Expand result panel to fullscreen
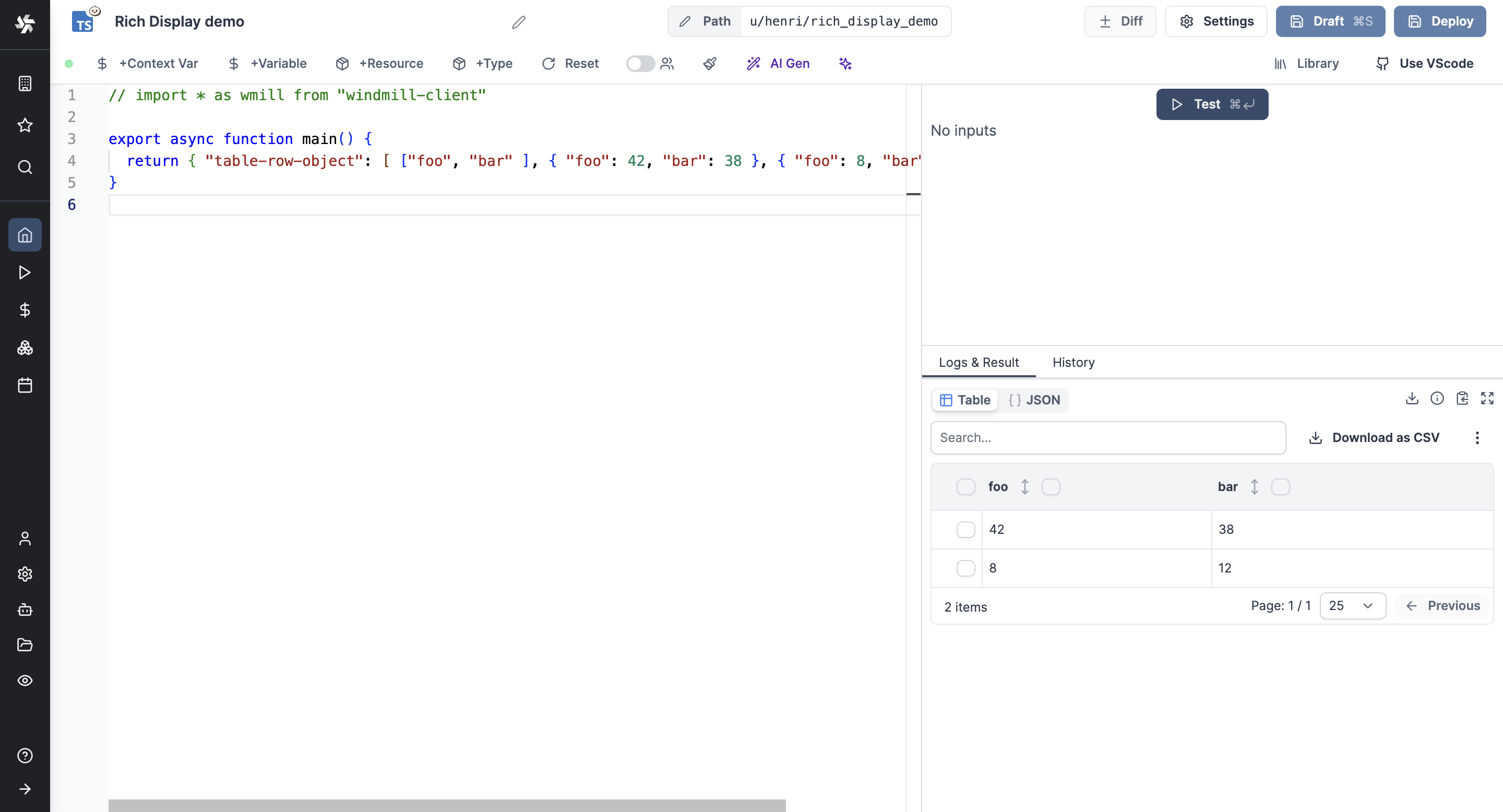 point(1487,398)
